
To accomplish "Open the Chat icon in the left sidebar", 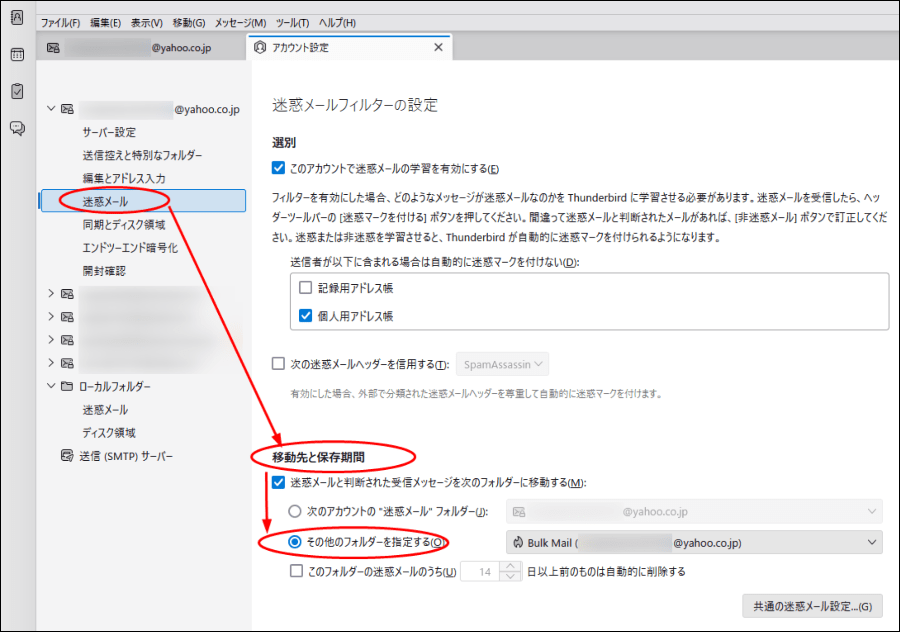I will point(17,128).
